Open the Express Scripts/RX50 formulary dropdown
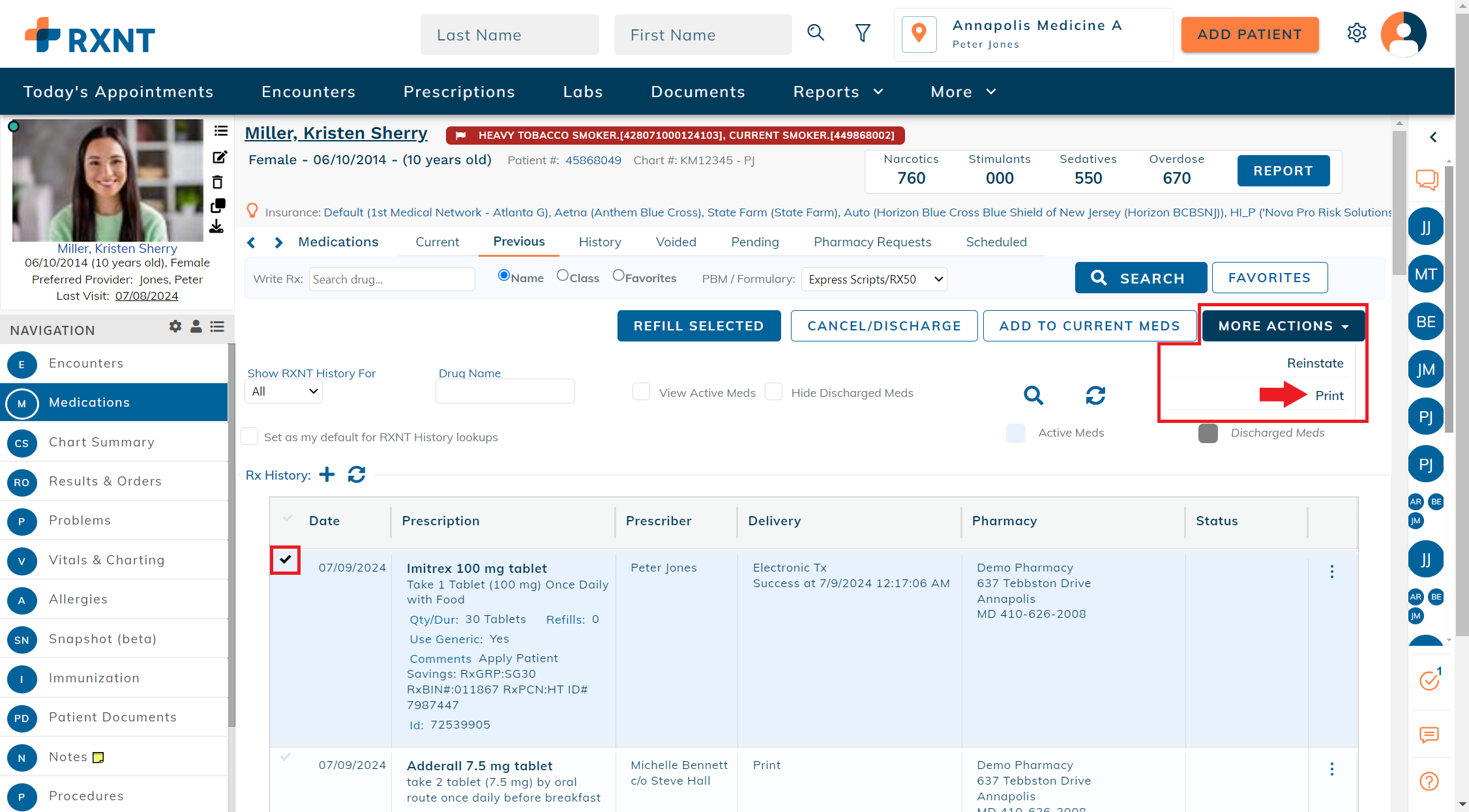The width and height of the screenshot is (1469, 812). 874,279
